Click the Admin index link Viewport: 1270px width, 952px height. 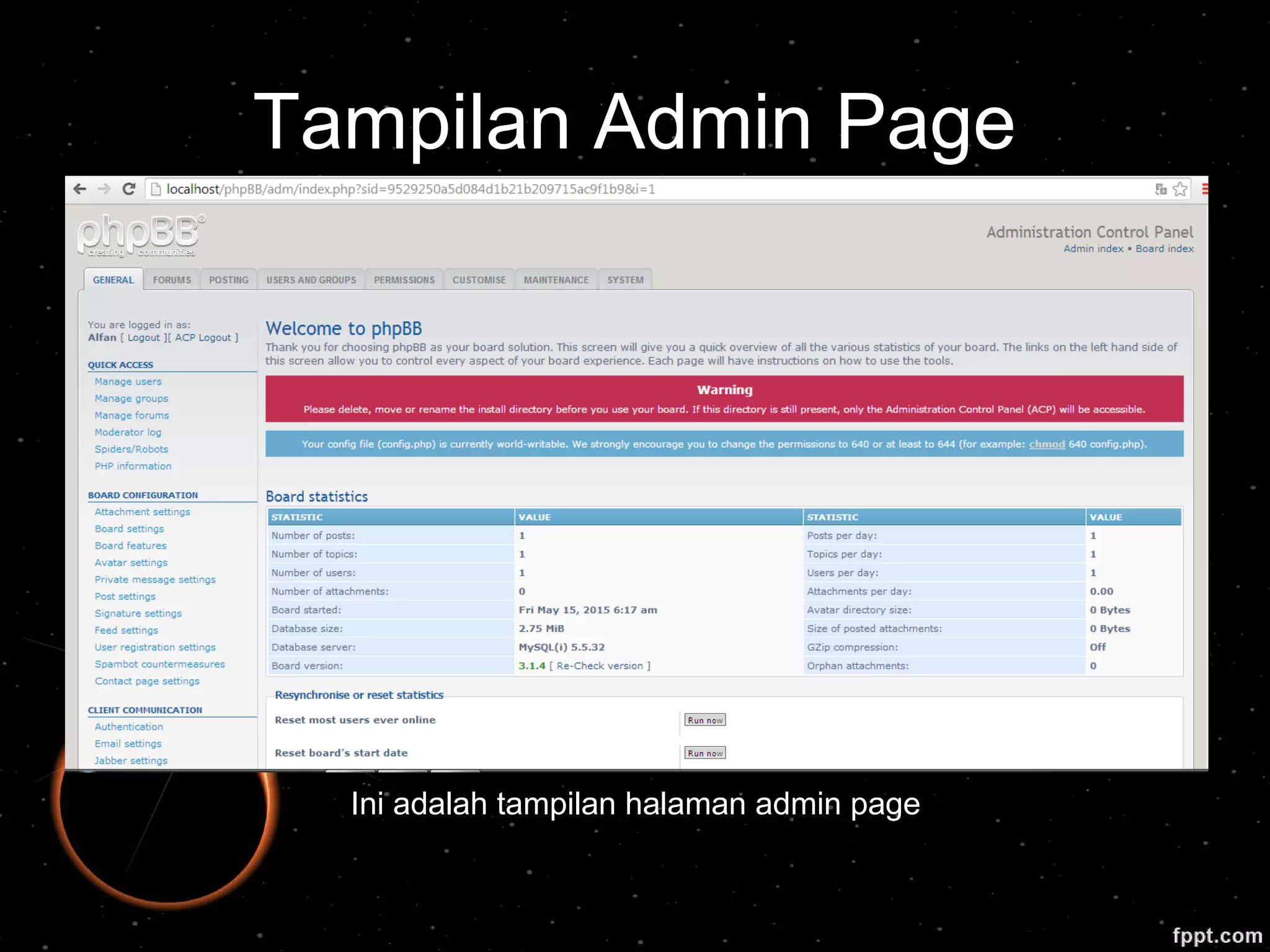pos(1093,249)
